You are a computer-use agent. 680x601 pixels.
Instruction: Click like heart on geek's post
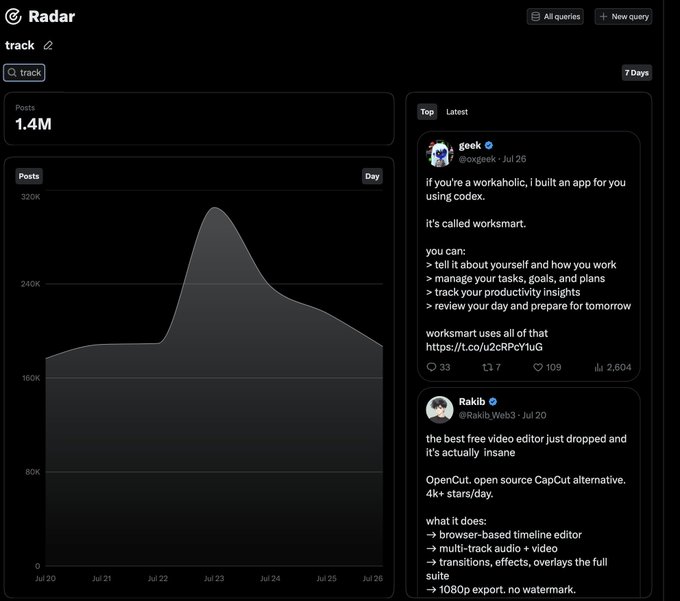coord(538,367)
